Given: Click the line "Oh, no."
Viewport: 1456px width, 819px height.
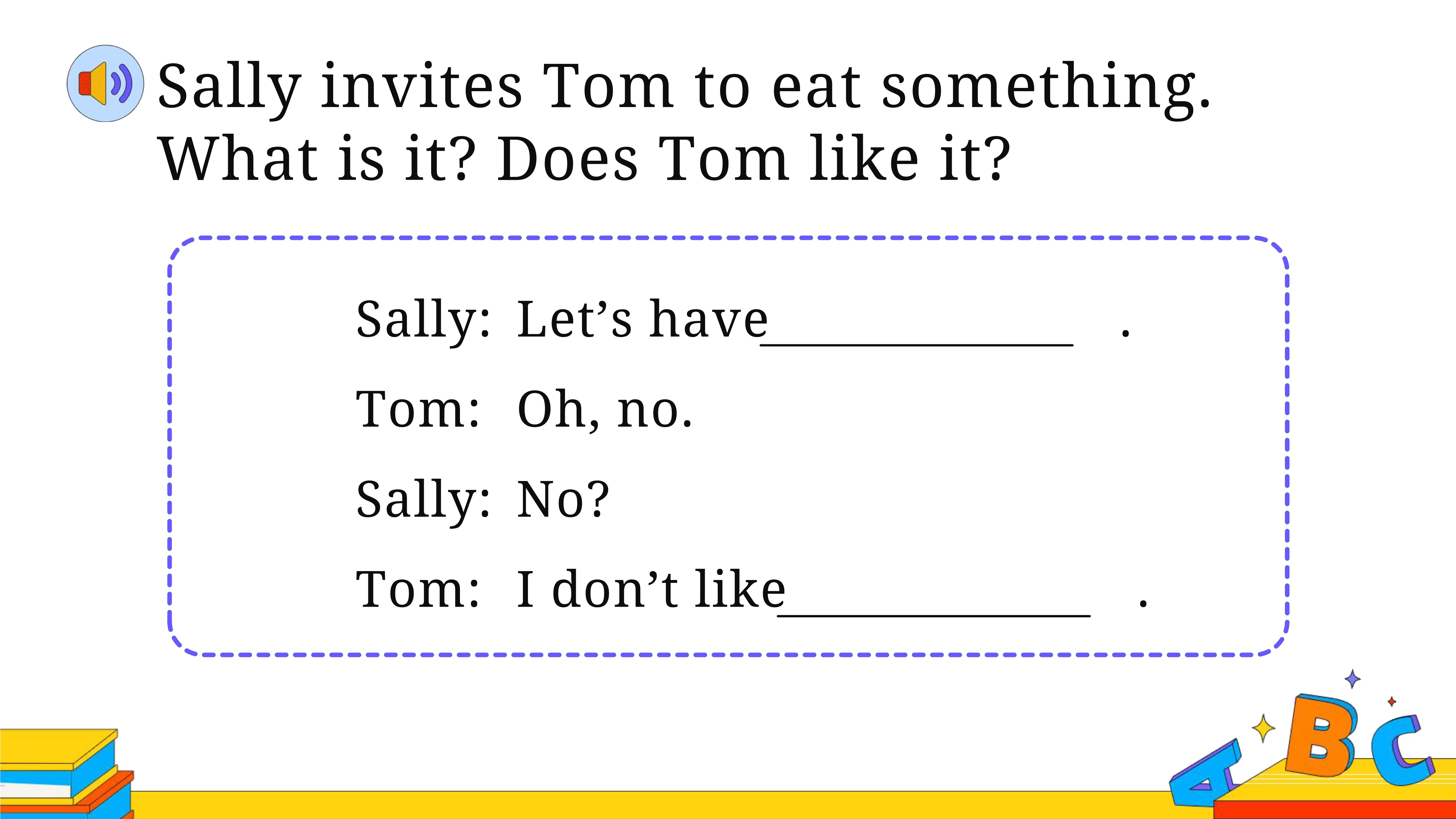Looking at the screenshot, I should 604,409.
